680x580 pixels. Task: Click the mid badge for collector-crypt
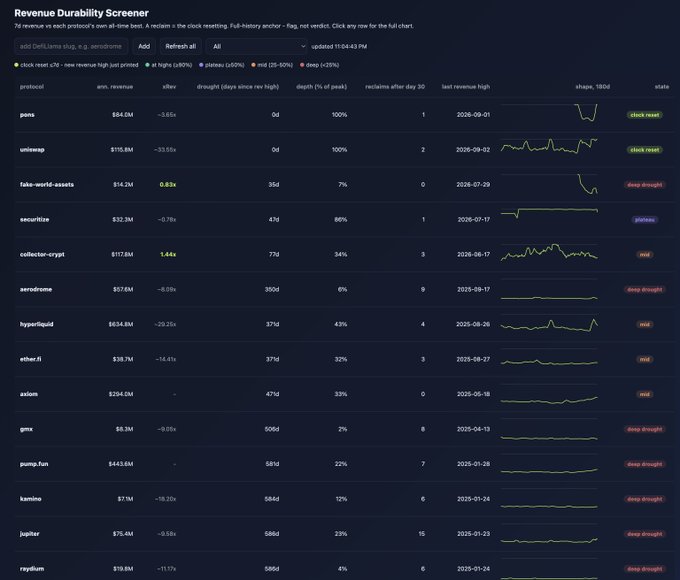[644, 255]
